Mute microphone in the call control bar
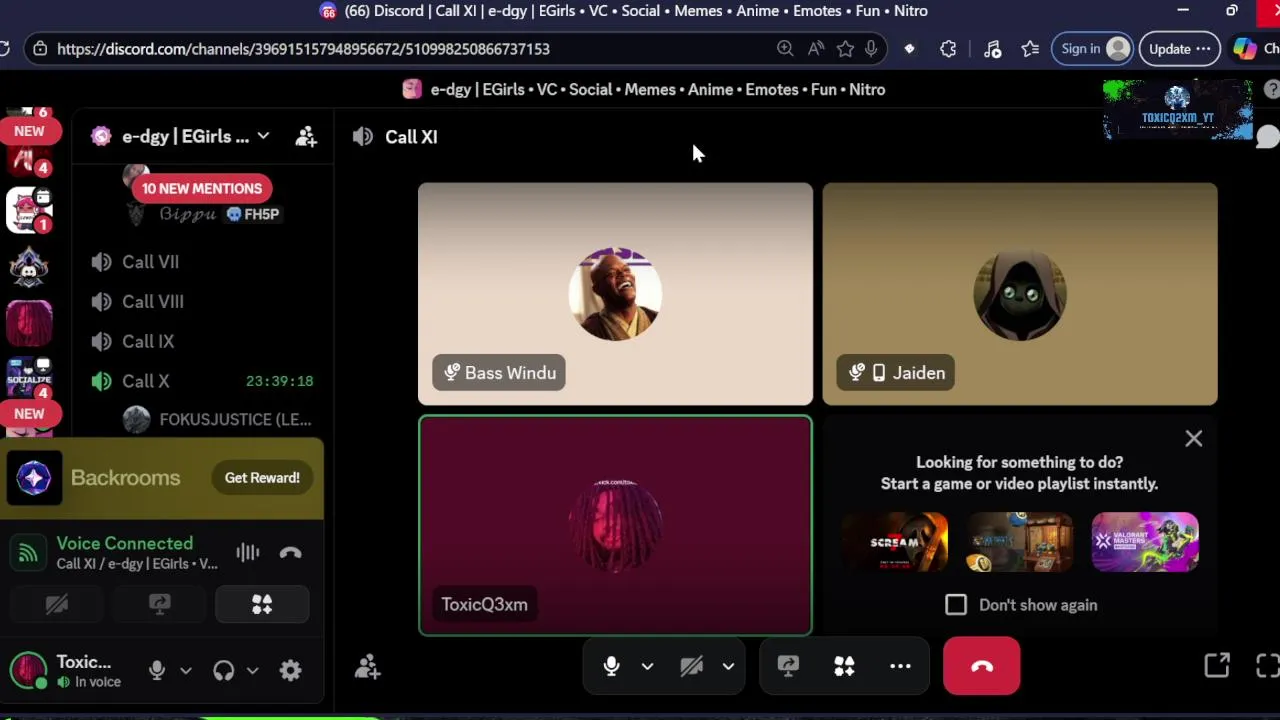 [x=611, y=666]
